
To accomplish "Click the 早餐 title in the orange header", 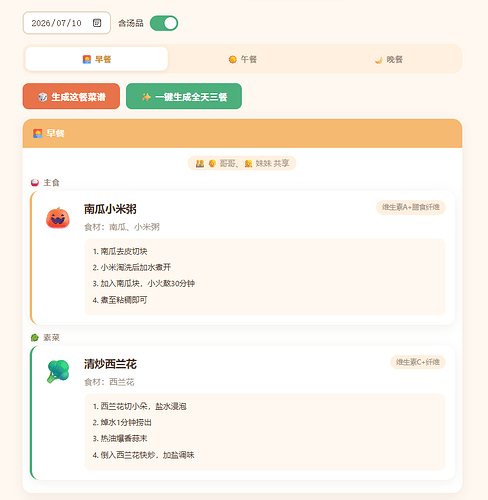I will tap(55, 133).
